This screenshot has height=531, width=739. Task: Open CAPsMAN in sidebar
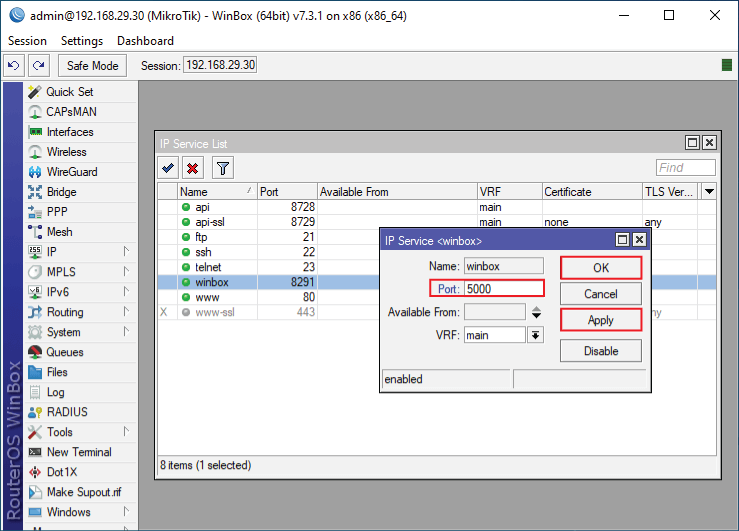tap(80, 112)
